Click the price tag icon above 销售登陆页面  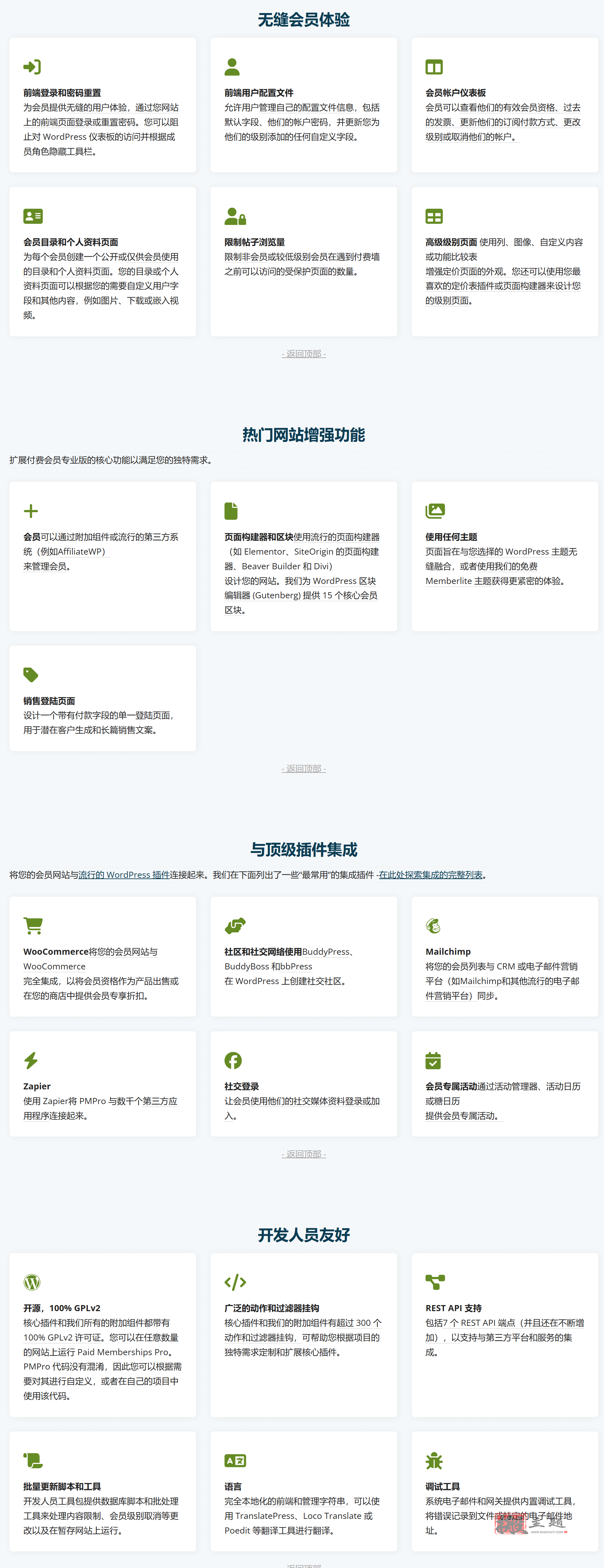coord(31,675)
